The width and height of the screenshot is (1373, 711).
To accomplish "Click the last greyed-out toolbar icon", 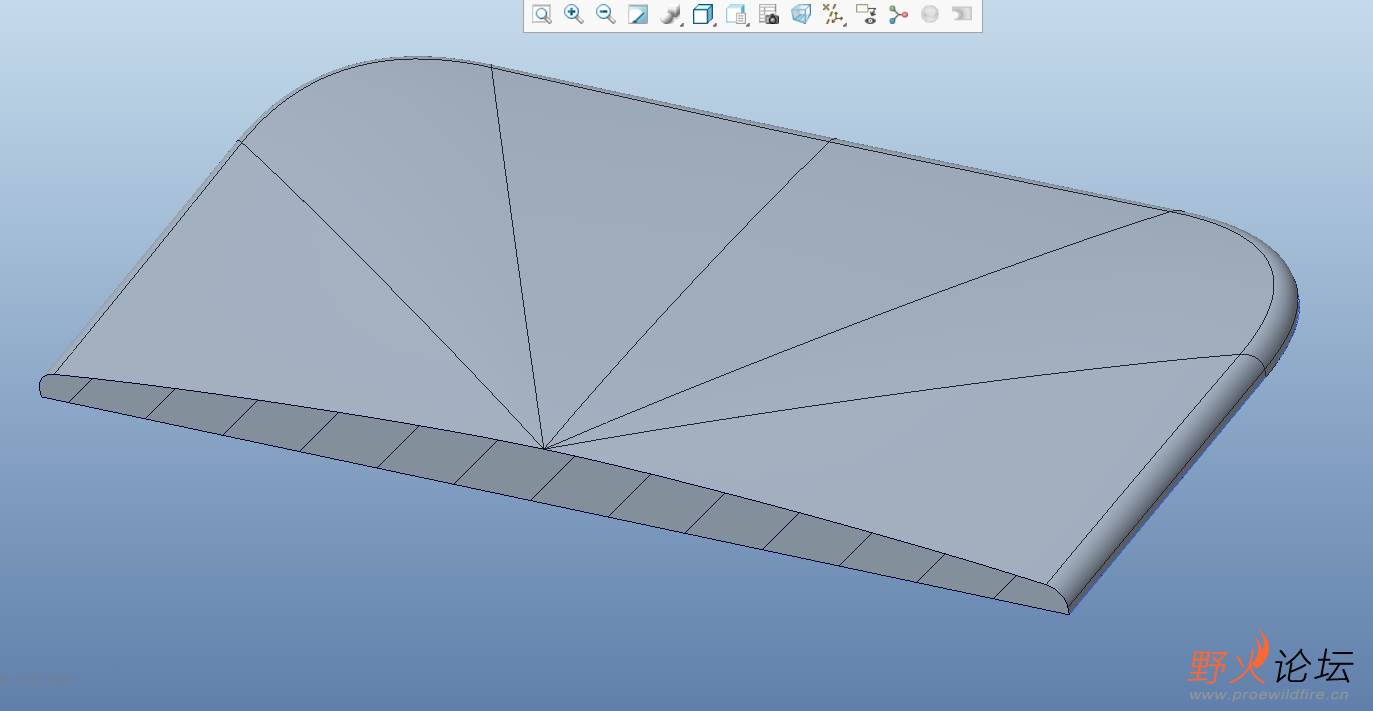I will point(962,14).
